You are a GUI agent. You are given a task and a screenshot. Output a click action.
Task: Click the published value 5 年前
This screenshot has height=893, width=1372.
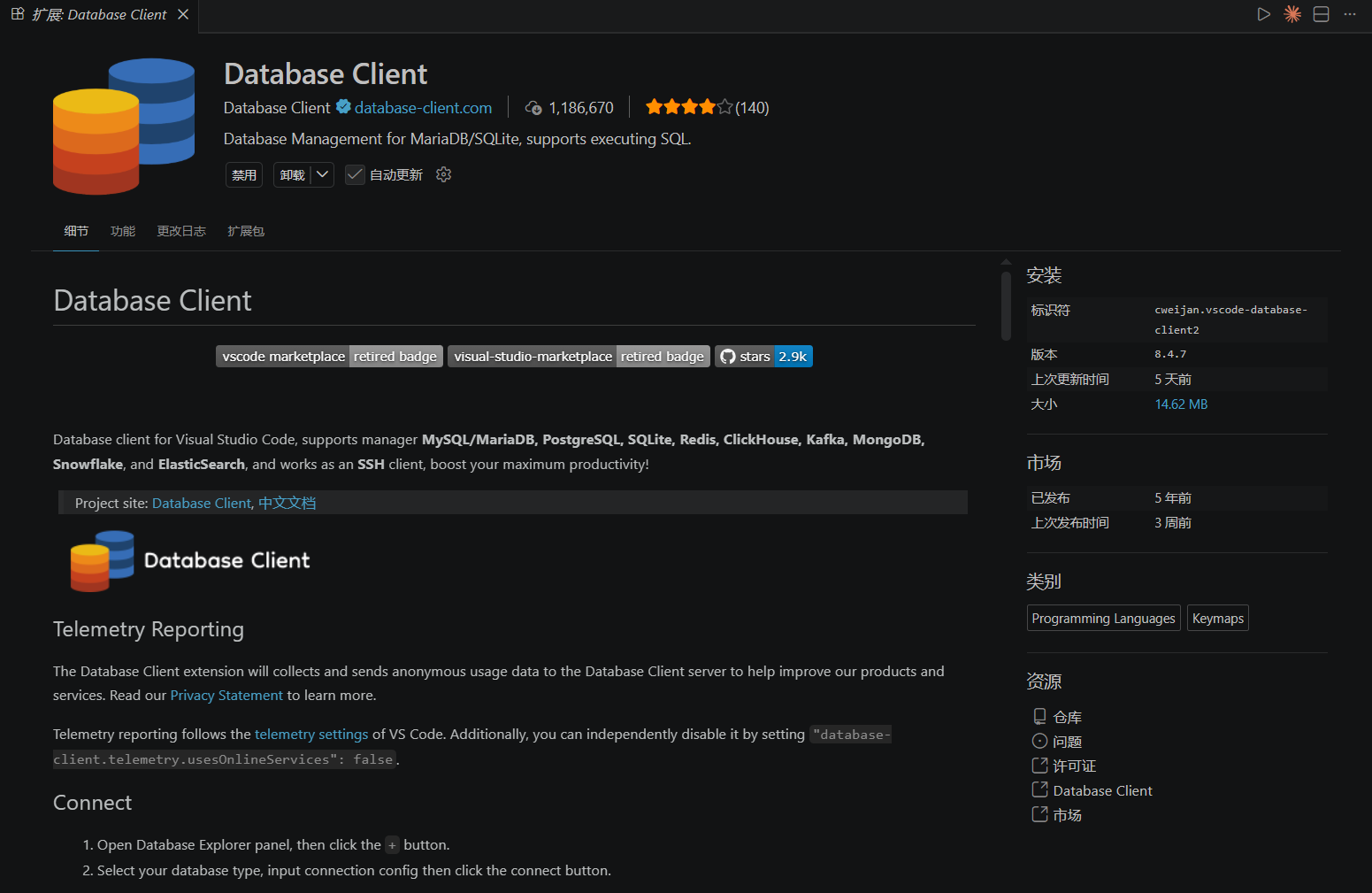pos(1173,498)
